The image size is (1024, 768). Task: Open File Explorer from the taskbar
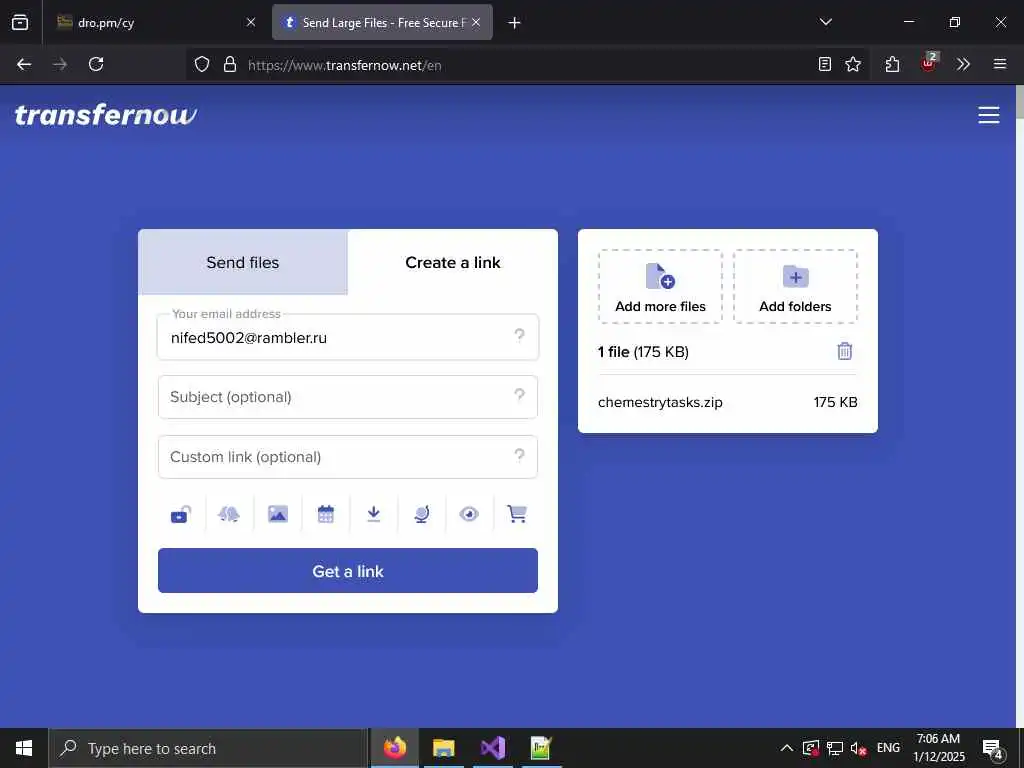tap(444, 748)
